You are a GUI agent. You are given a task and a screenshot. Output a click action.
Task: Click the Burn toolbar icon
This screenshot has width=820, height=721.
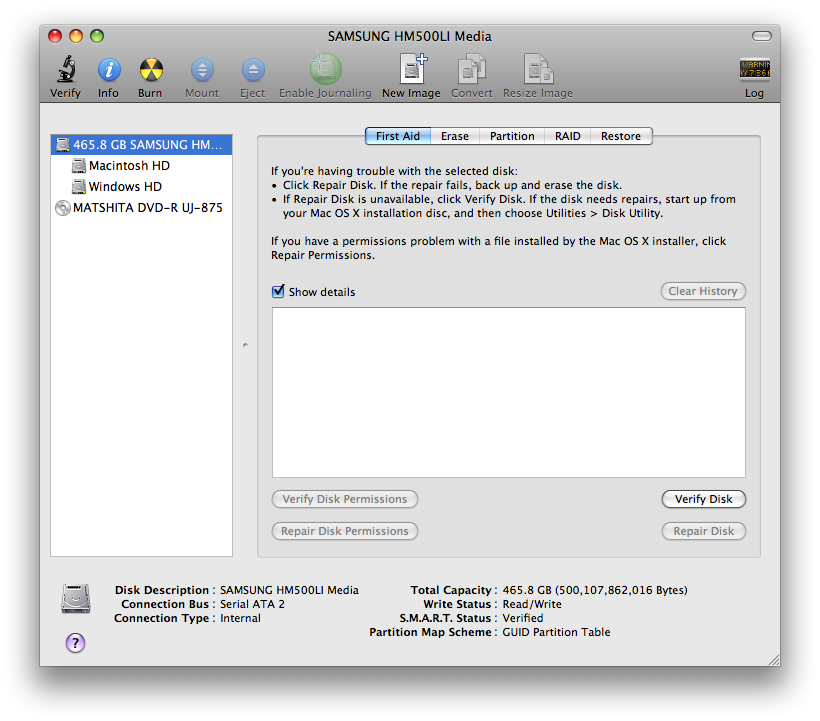pos(151,70)
